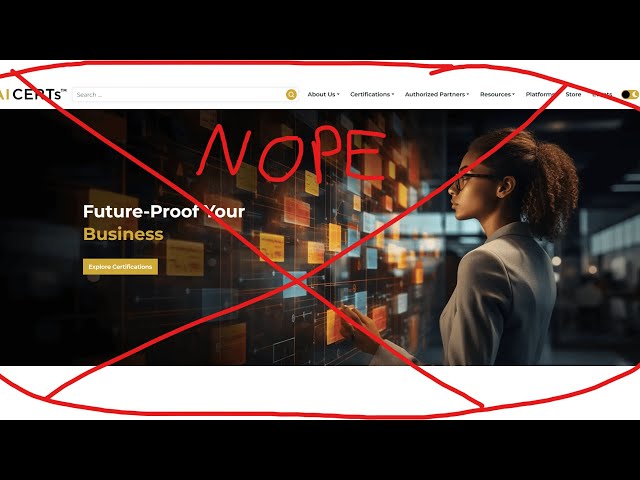640x480 pixels.
Task: Click the Future-Proof Your headline text
Action: [164, 211]
